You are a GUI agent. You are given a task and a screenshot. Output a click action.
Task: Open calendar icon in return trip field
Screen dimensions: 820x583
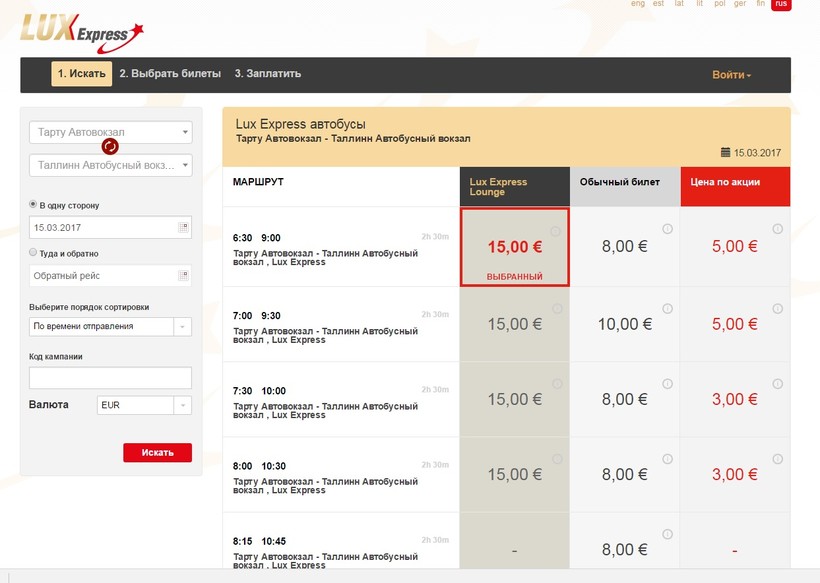click(x=183, y=275)
